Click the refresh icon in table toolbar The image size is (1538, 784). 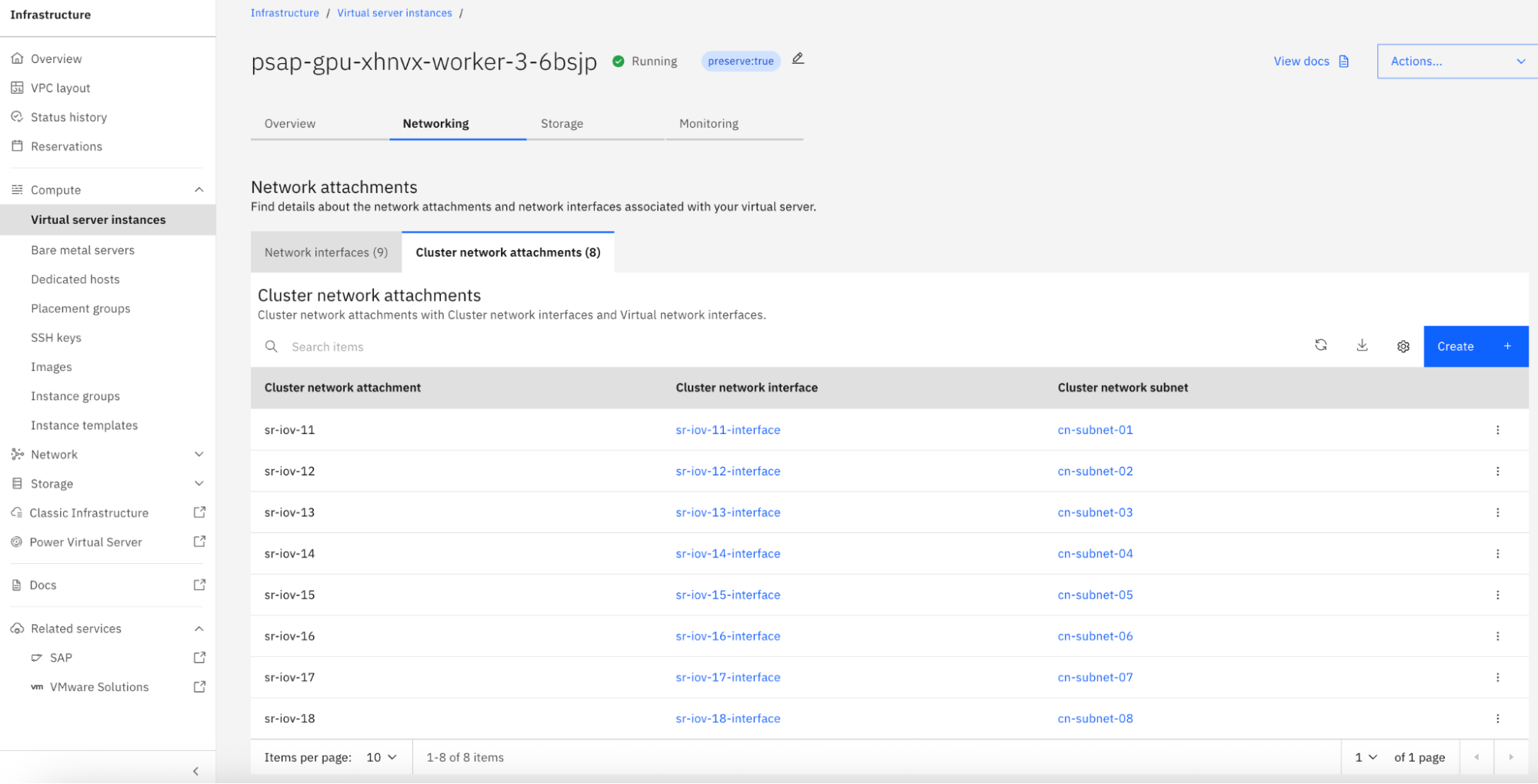coord(1320,345)
